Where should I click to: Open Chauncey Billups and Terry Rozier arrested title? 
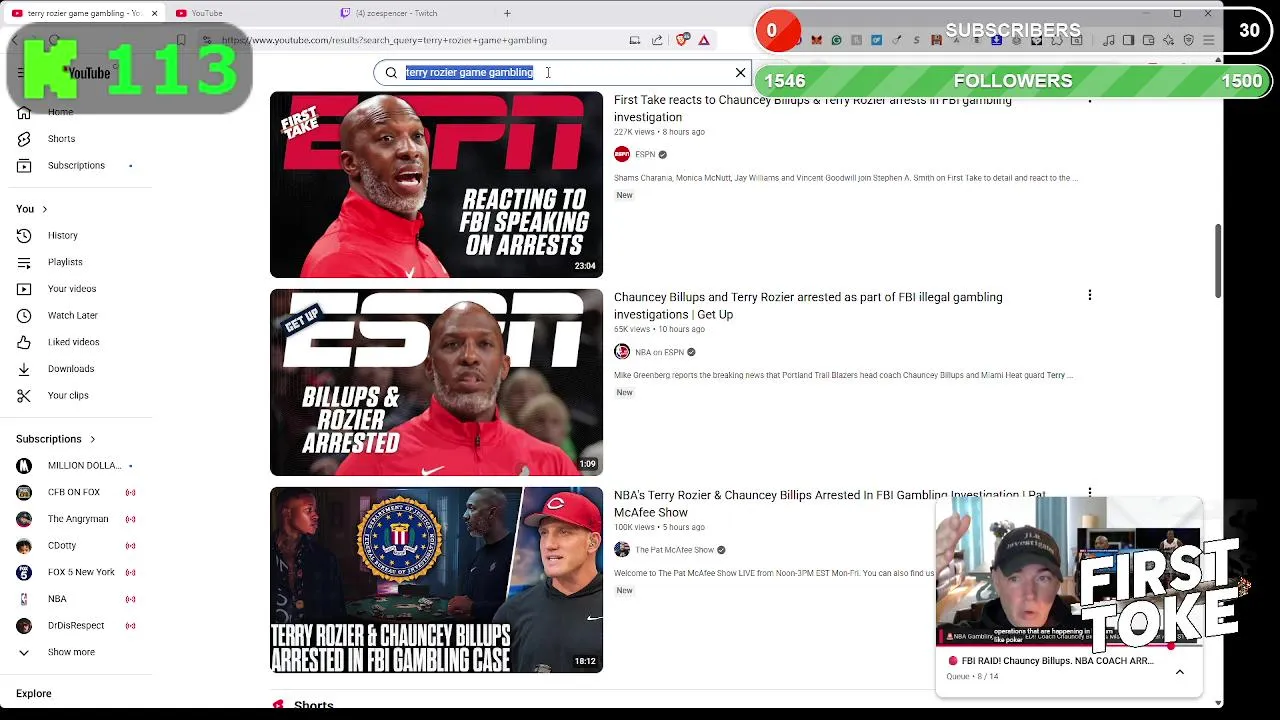808,305
